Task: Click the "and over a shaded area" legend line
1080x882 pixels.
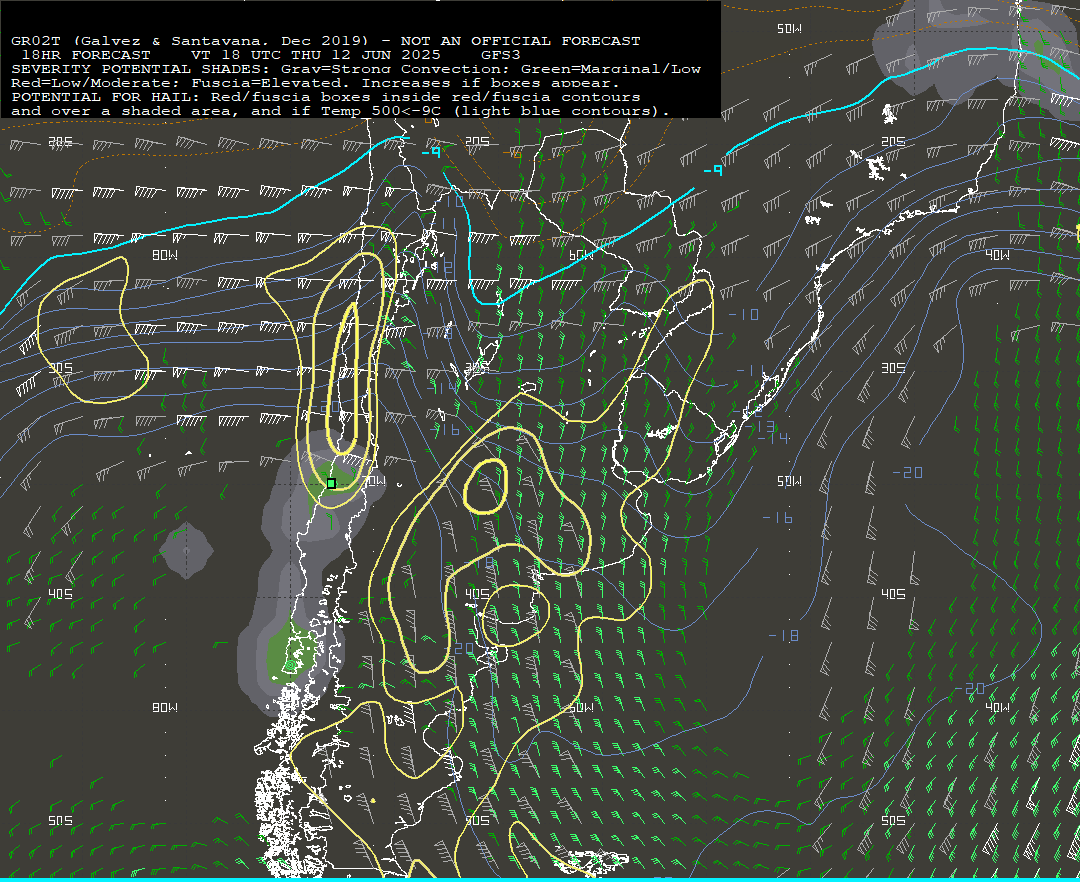Action: pyautogui.click(x=341, y=111)
